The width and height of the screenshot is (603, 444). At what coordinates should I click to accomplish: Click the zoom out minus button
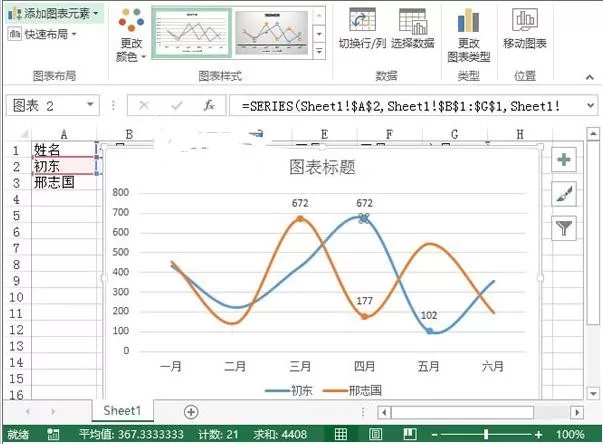pos(434,435)
